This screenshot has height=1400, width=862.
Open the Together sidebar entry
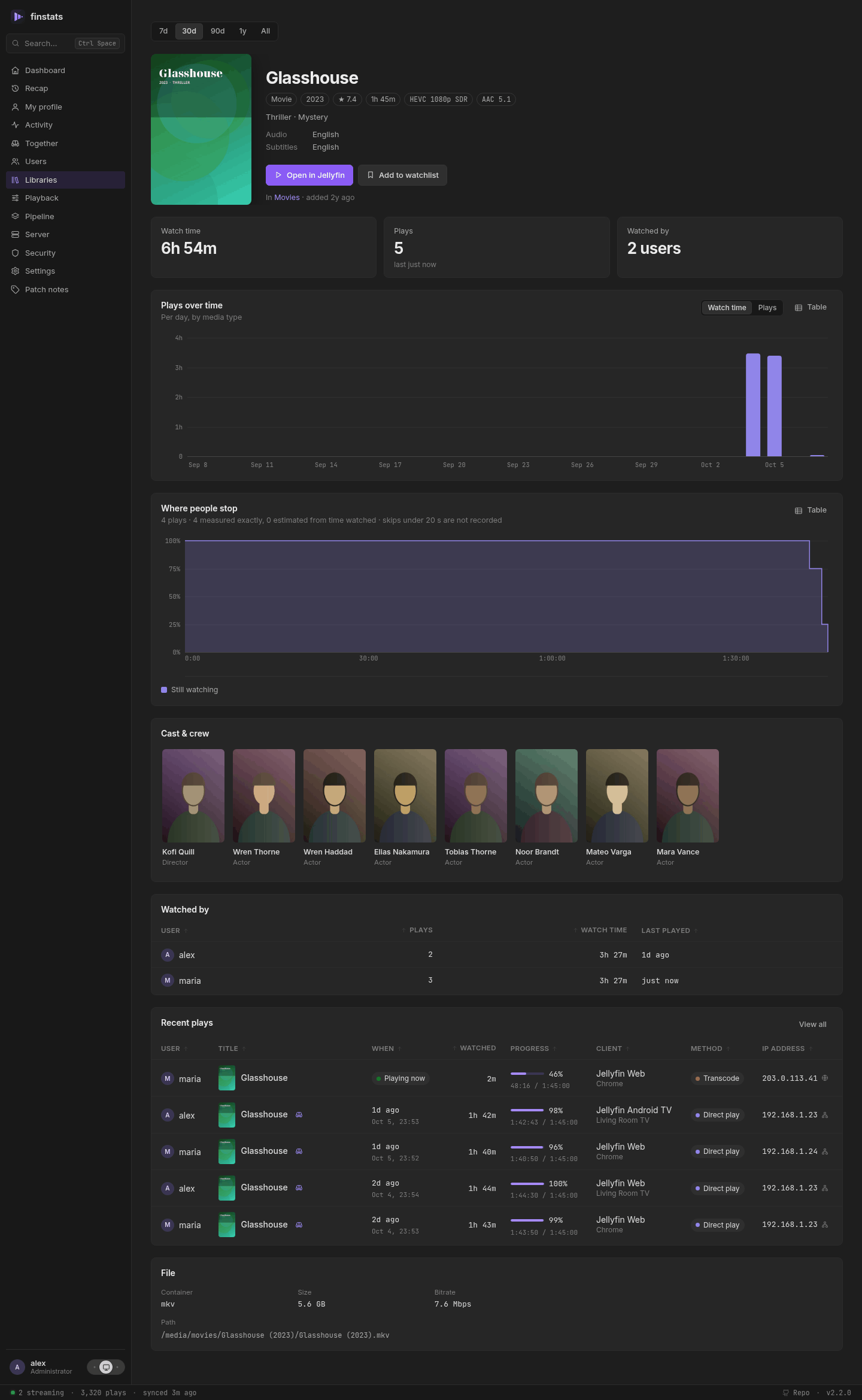65,143
